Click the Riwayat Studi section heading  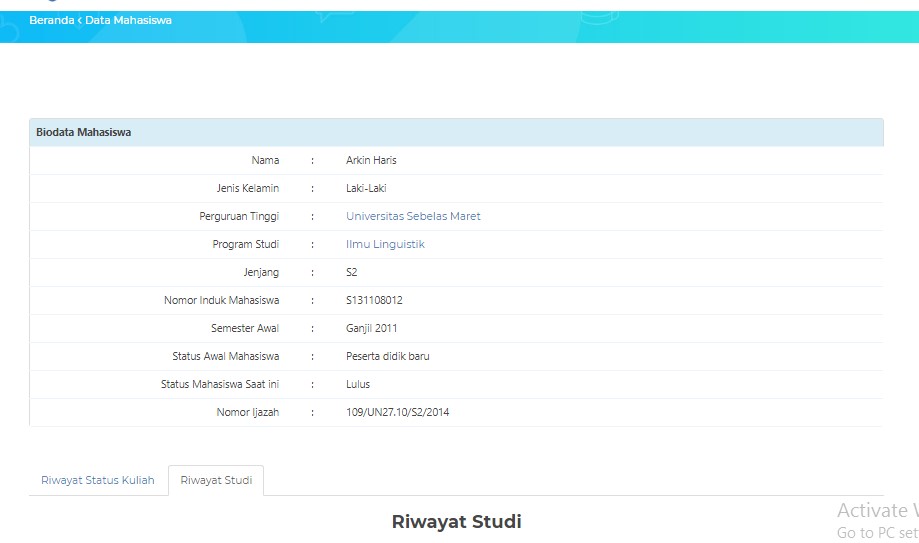click(457, 521)
